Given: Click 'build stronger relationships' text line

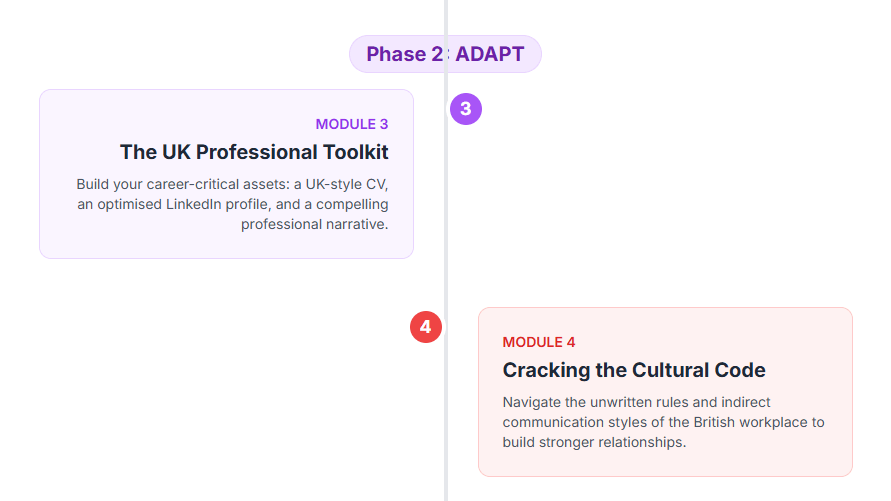Looking at the screenshot, I should point(594,442).
